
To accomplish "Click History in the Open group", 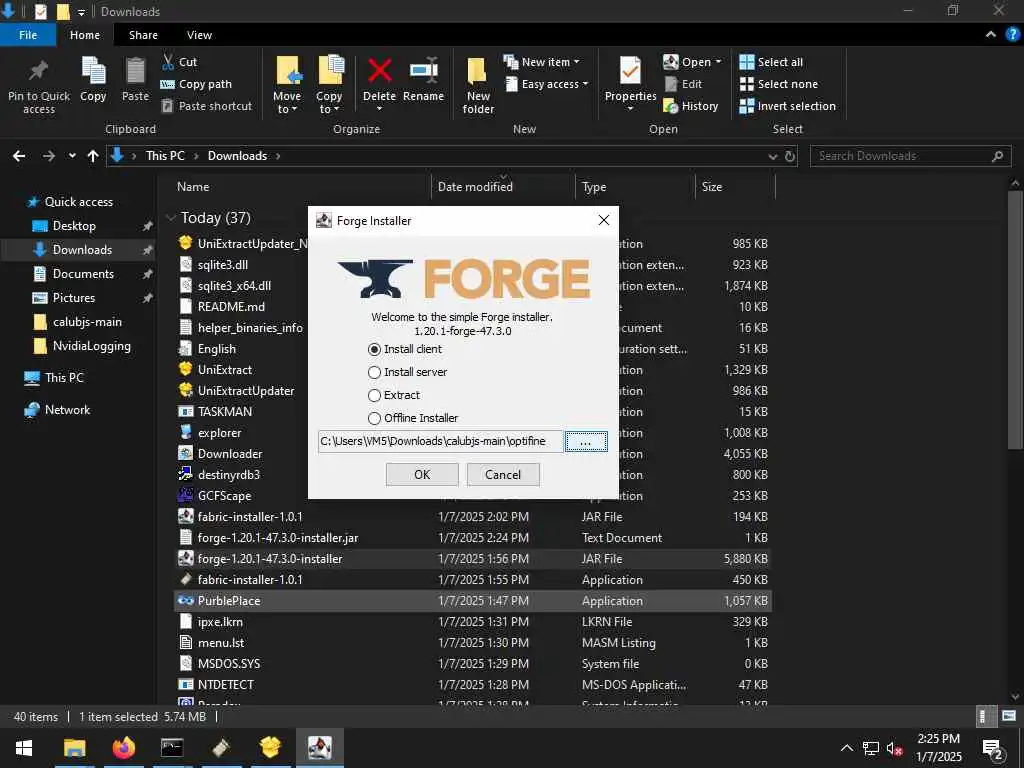I will point(690,106).
